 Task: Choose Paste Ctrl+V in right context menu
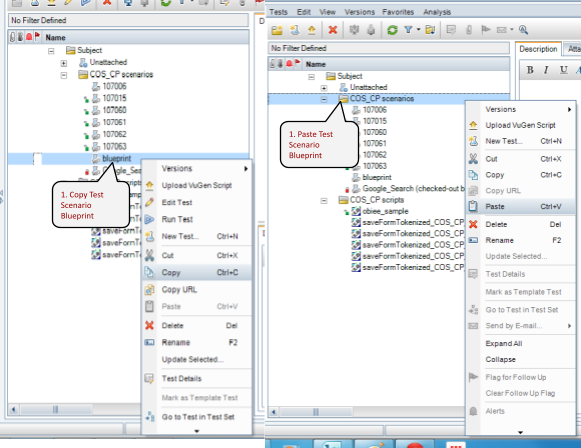click(520, 206)
